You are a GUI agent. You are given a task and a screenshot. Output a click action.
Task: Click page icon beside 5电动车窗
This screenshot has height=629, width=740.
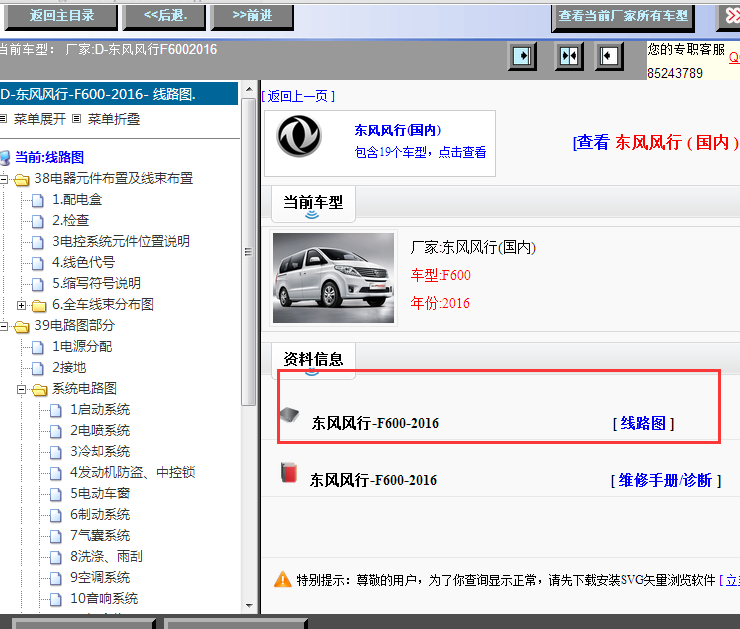click(x=56, y=495)
